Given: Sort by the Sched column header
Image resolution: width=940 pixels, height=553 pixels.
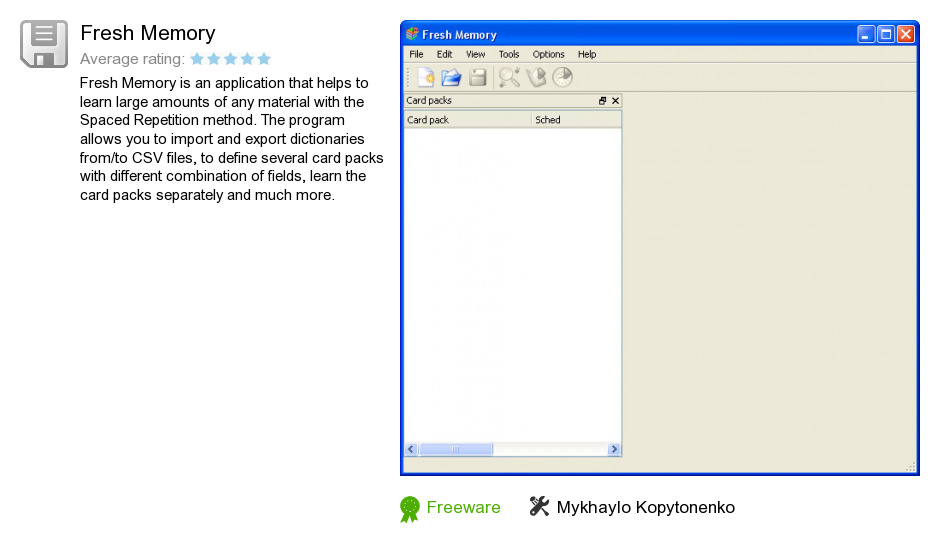Looking at the screenshot, I should [576, 120].
